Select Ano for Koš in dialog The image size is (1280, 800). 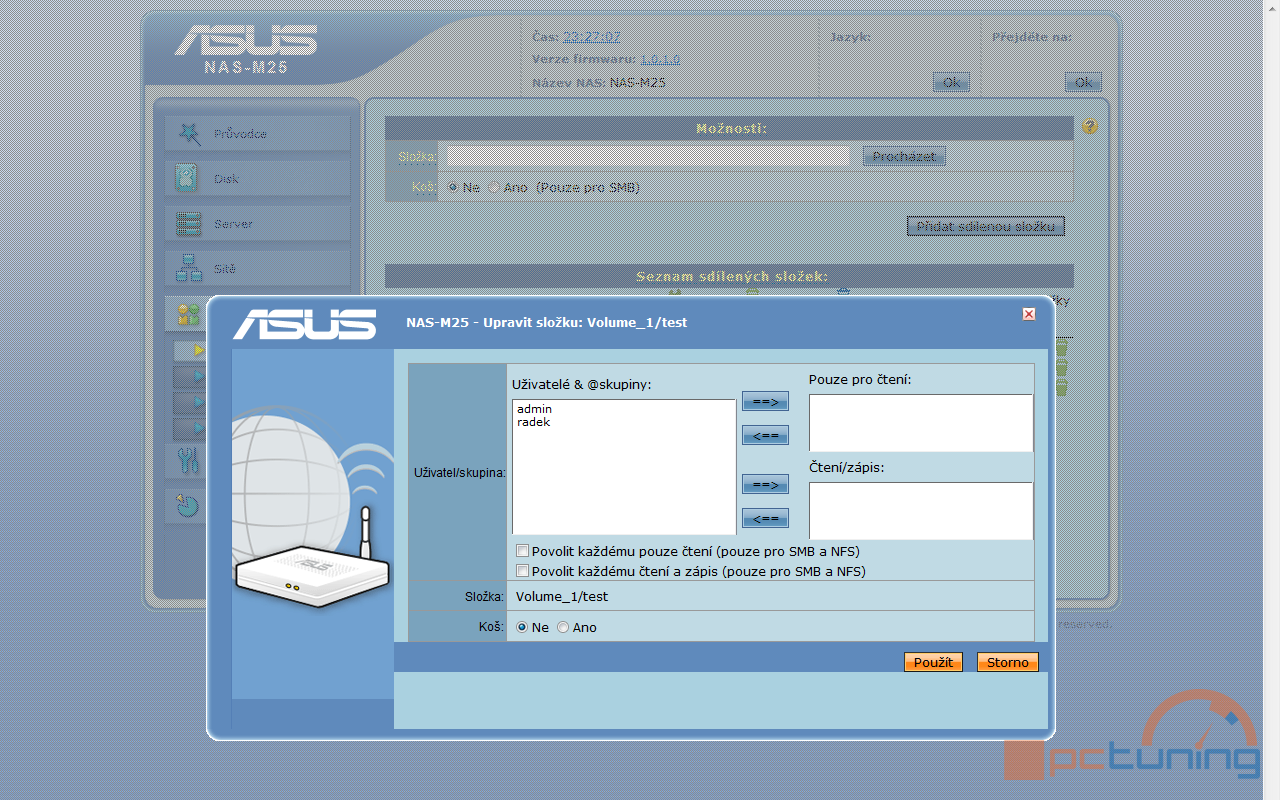[563, 627]
